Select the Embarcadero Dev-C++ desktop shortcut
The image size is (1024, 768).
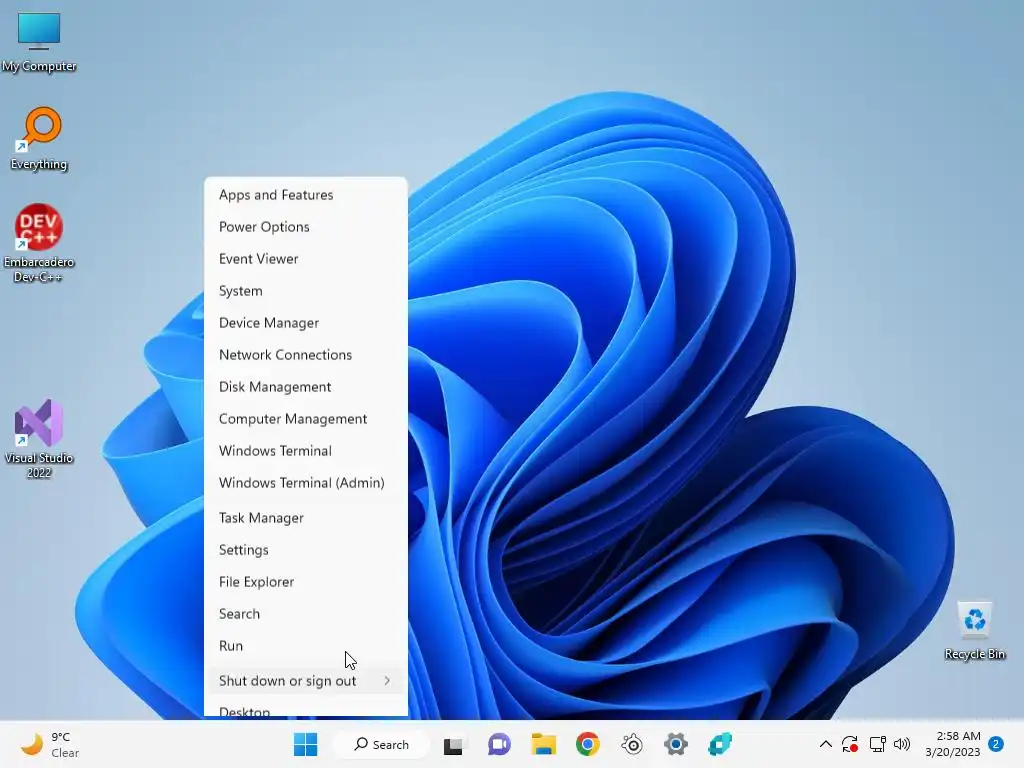[x=39, y=243]
